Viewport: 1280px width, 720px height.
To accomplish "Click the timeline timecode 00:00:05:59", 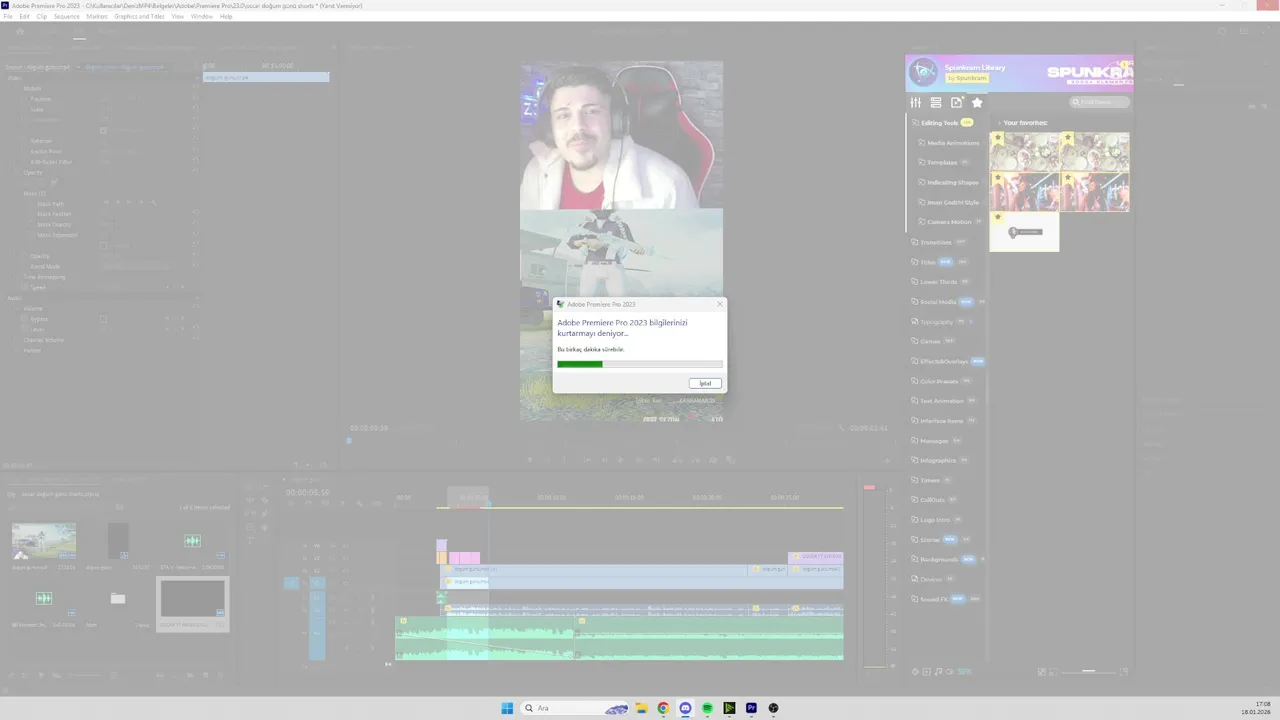I will [307, 493].
